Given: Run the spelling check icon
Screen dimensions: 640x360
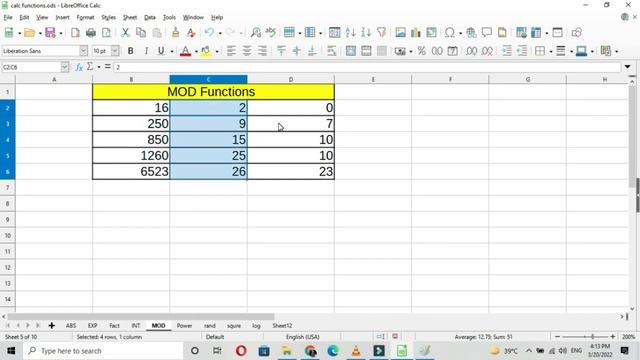Looking at the screenshot, I should tap(271, 33).
